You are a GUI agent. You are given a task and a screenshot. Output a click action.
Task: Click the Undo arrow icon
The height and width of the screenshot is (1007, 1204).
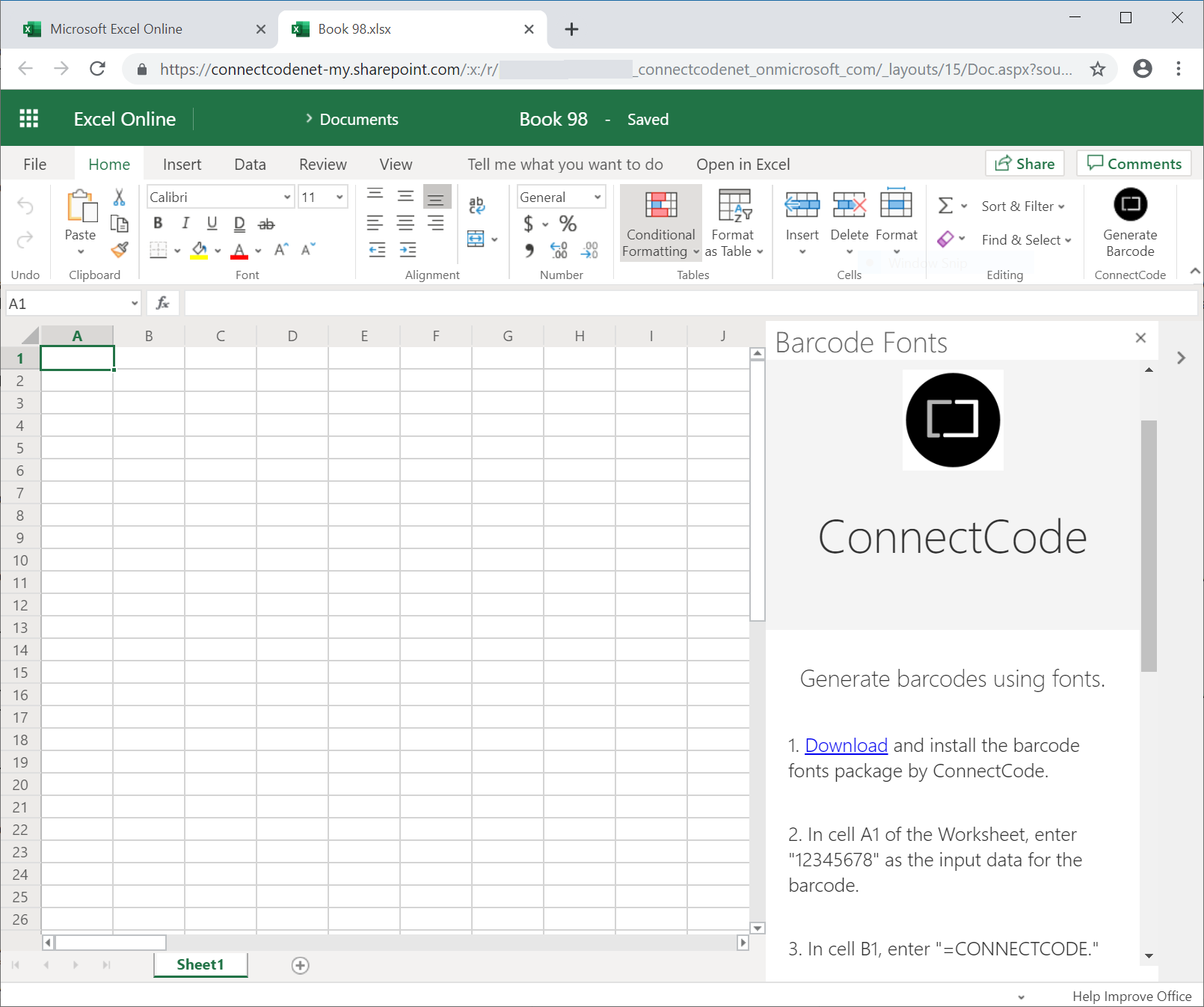[25, 206]
